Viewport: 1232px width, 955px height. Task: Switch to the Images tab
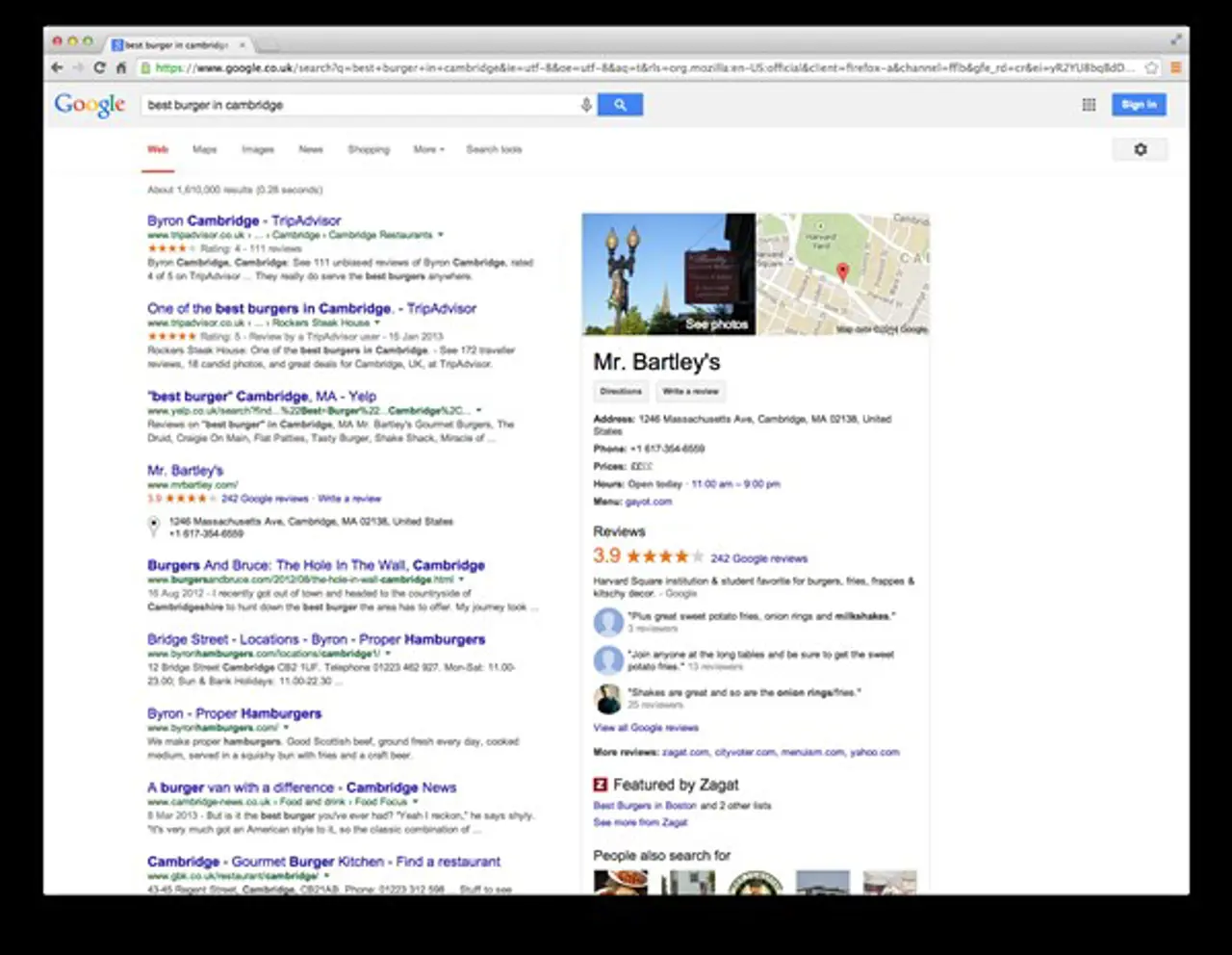[x=257, y=150]
